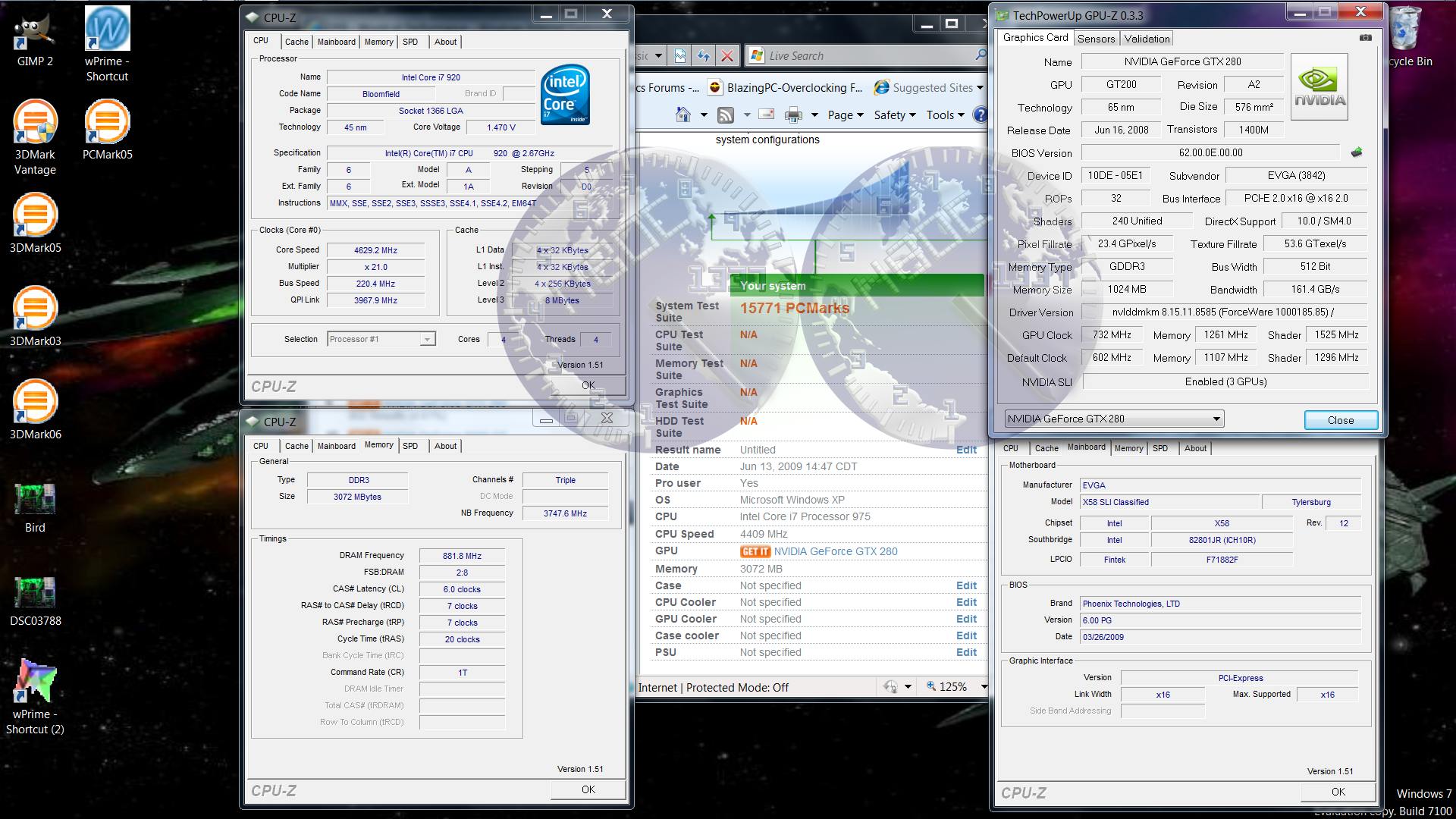Expand the Page menu dropdown in browser
Screen dimensions: 1456x819
click(x=845, y=115)
